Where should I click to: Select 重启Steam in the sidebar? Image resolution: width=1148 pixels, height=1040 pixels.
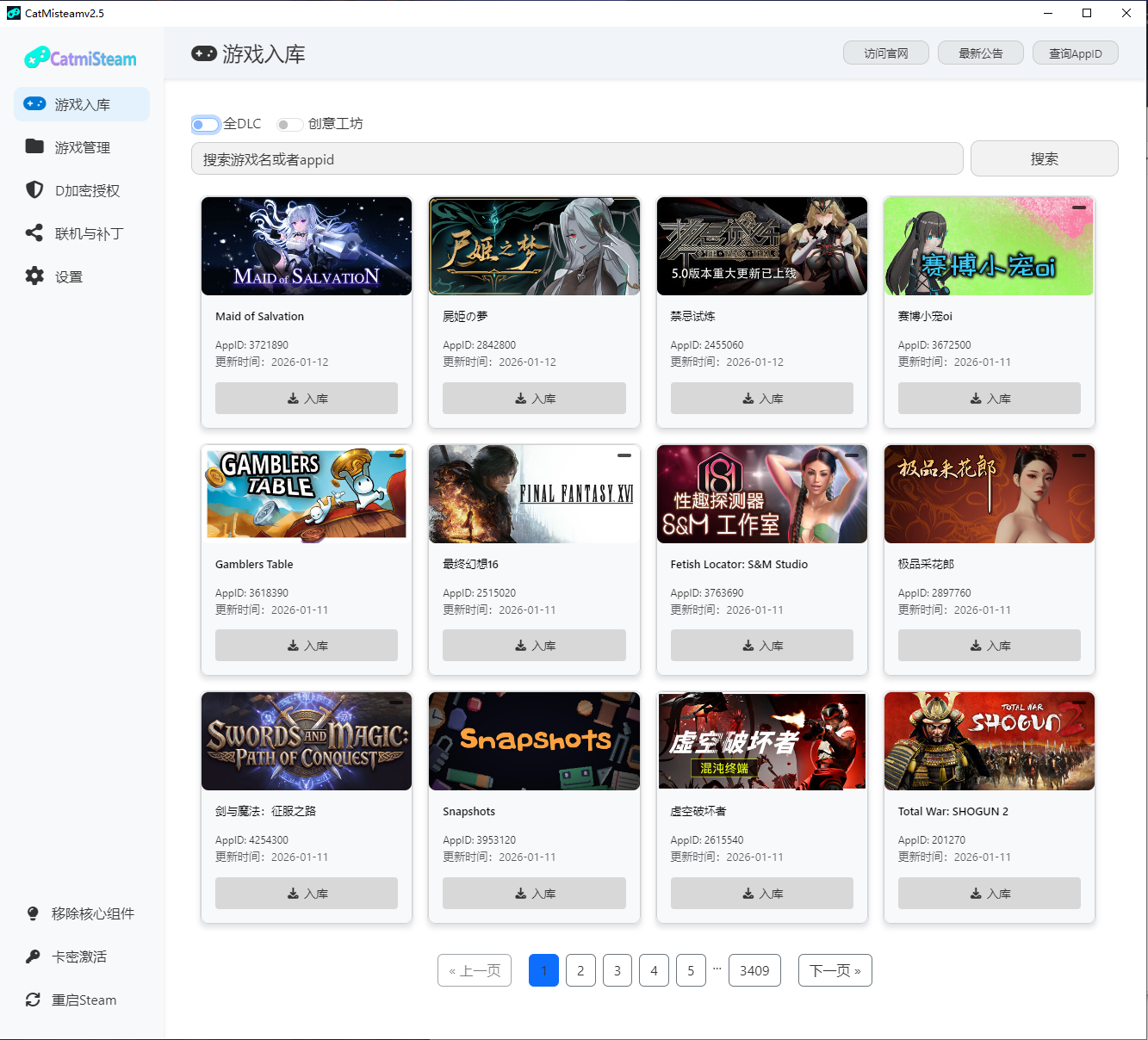(82, 1000)
